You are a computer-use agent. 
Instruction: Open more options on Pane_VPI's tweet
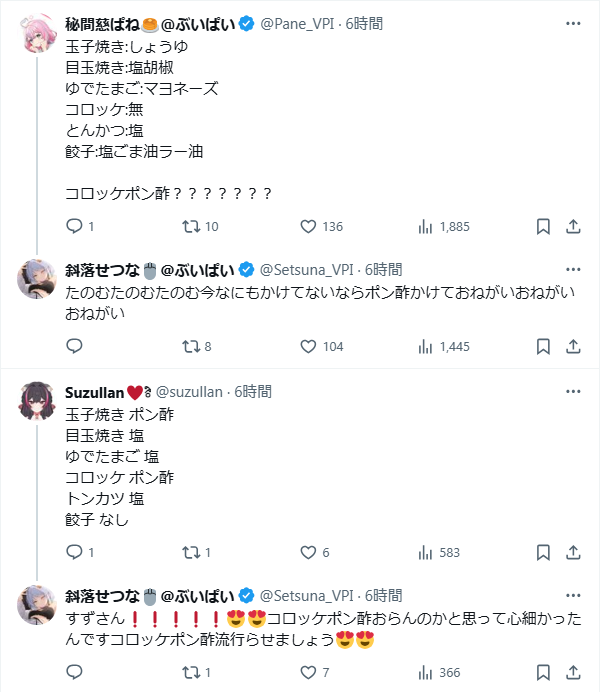pyautogui.click(x=572, y=23)
